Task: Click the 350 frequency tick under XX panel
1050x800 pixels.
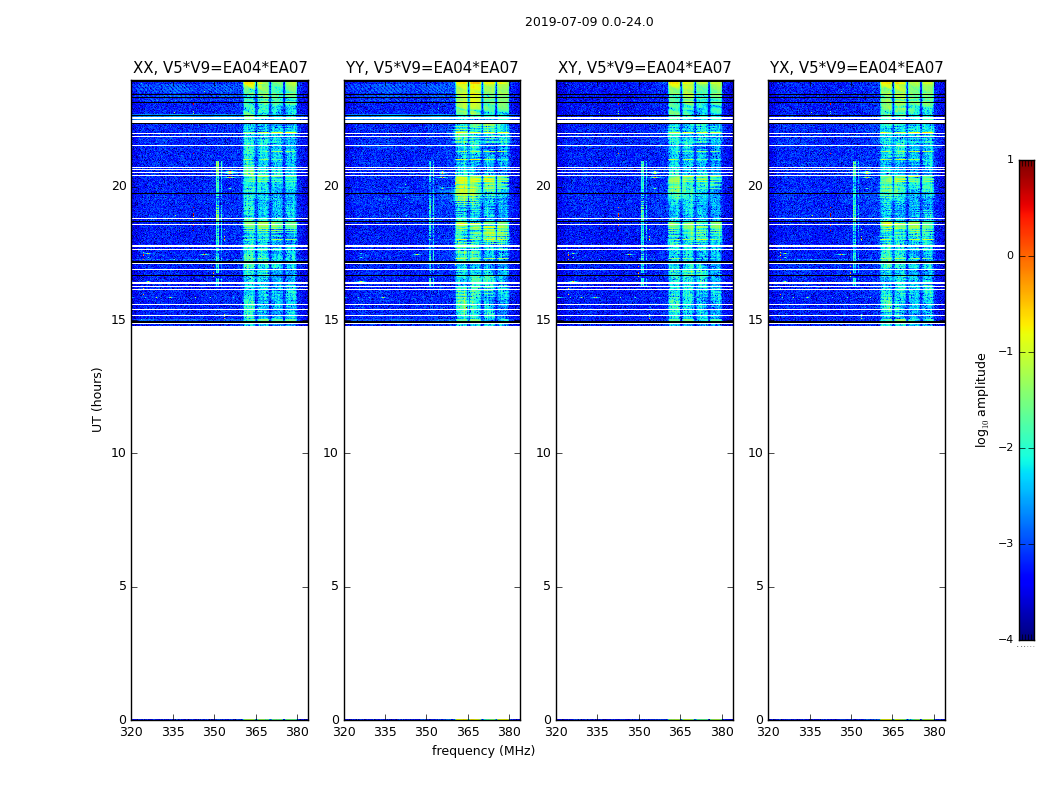Action: pos(215,732)
